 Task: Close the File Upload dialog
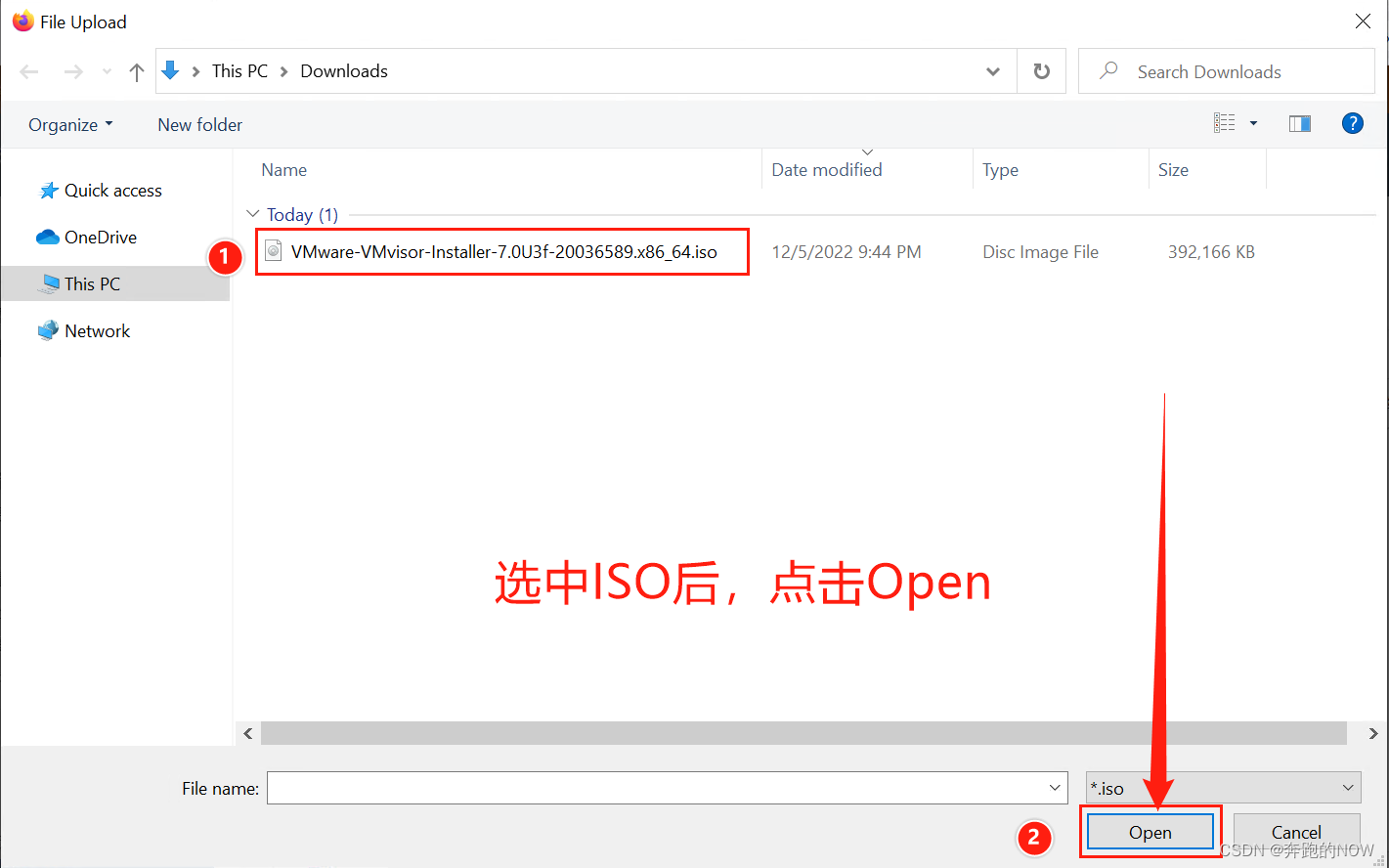[1363, 22]
